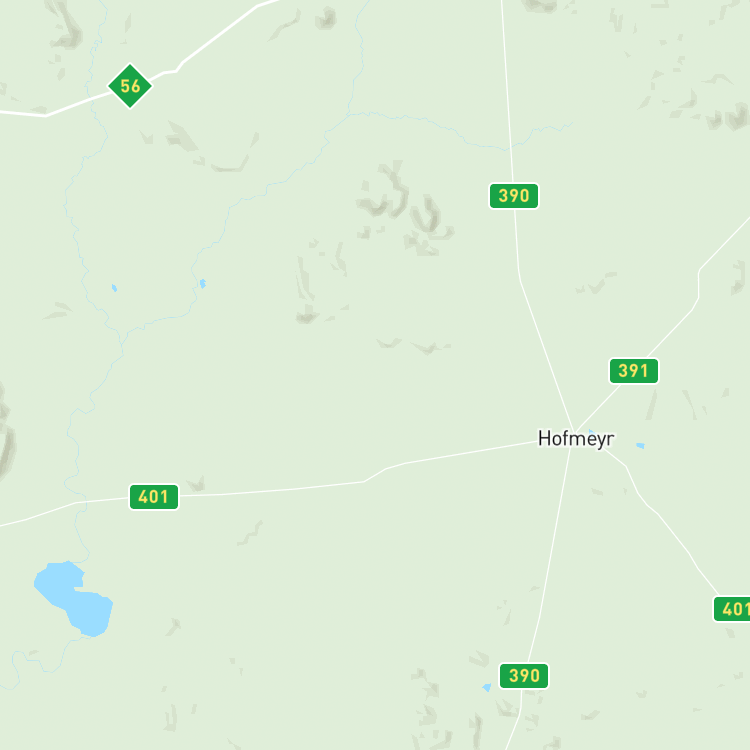Click the small pond beside the southern 390 shield
Image resolution: width=750 pixels, height=750 pixels.
pyautogui.click(x=487, y=687)
